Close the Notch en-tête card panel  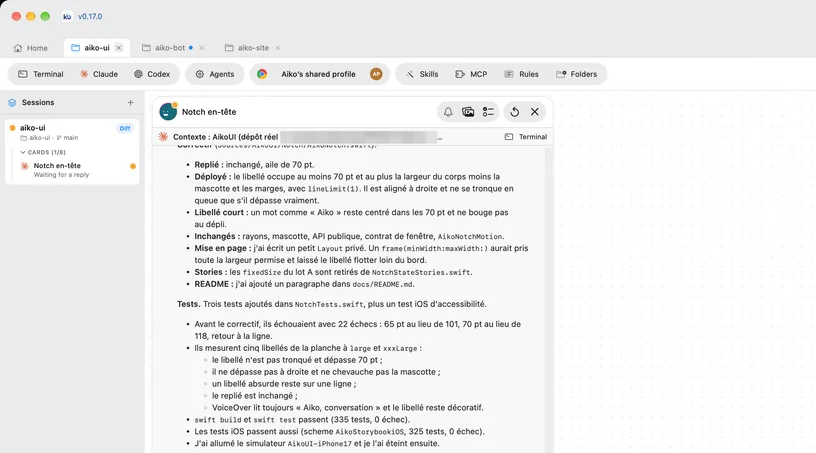(534, 112)
